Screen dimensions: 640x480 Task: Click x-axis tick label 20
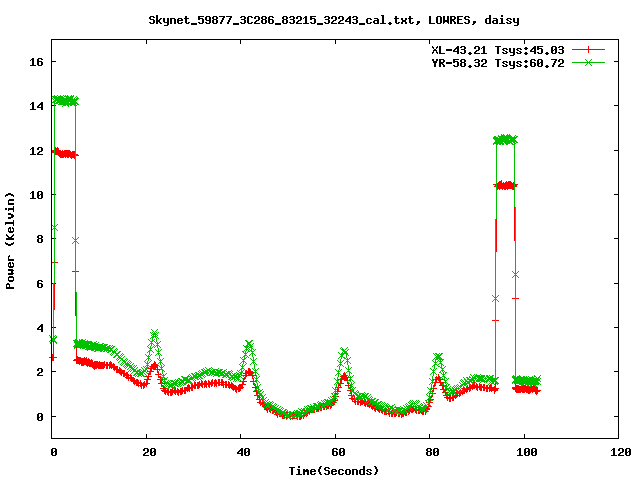149,452
